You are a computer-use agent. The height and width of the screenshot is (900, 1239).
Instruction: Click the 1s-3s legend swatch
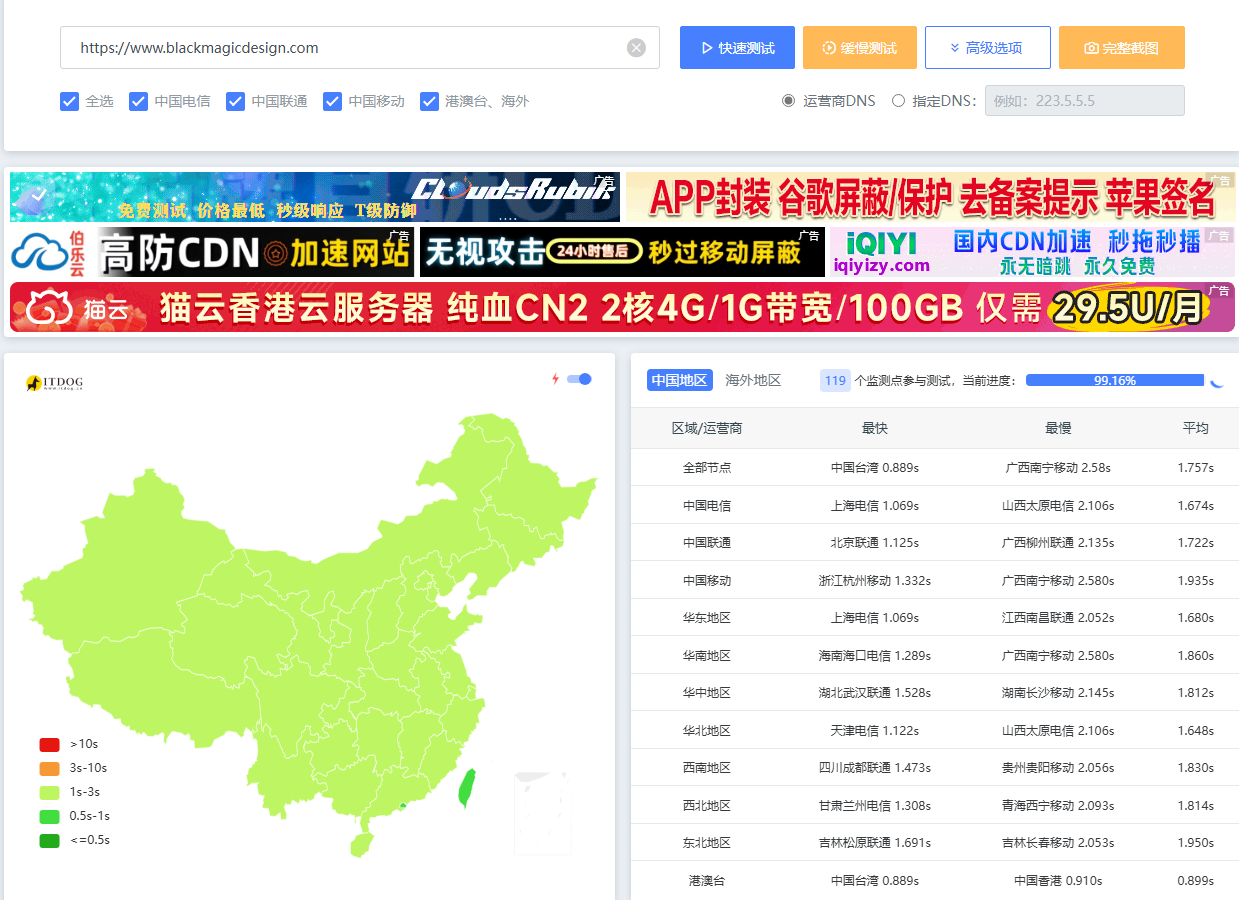click(50, 792)
